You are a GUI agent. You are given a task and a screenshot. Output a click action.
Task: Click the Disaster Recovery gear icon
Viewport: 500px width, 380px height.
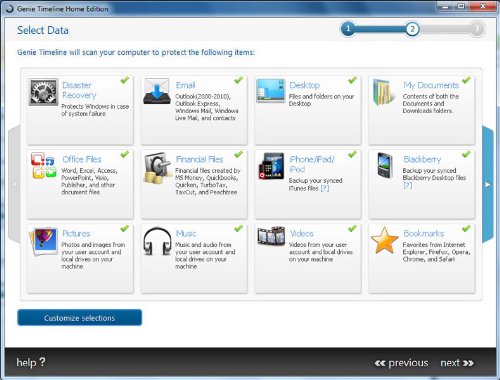[x=43, y=92]
